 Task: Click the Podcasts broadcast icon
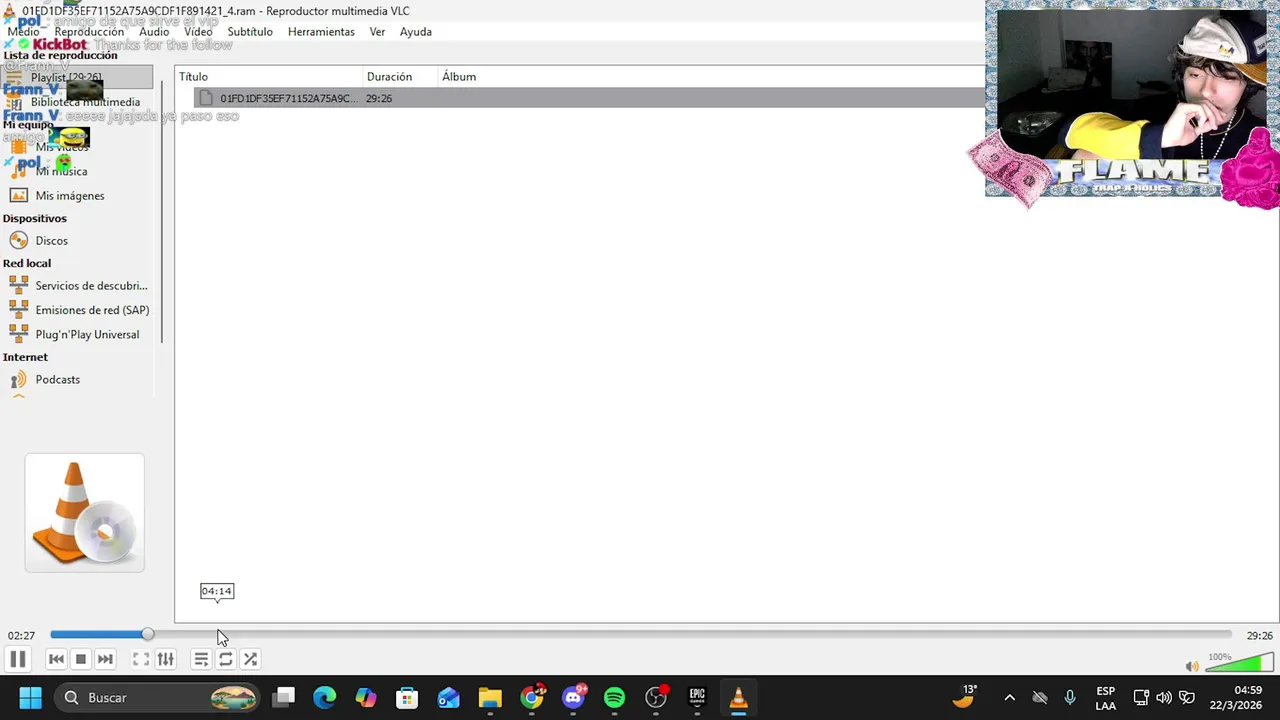18,380
